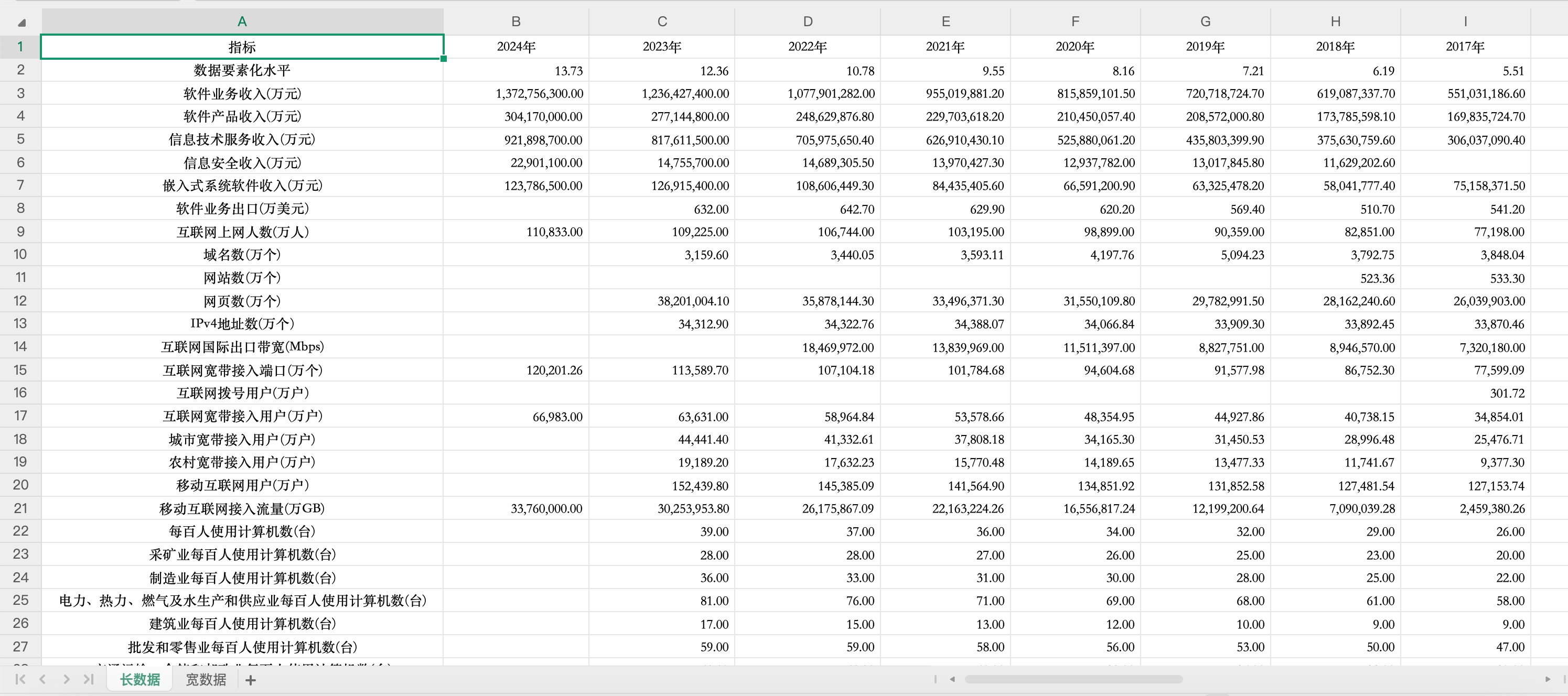Select the 长数据 sheet tab
1568x696 pixels.
point(139,680)
